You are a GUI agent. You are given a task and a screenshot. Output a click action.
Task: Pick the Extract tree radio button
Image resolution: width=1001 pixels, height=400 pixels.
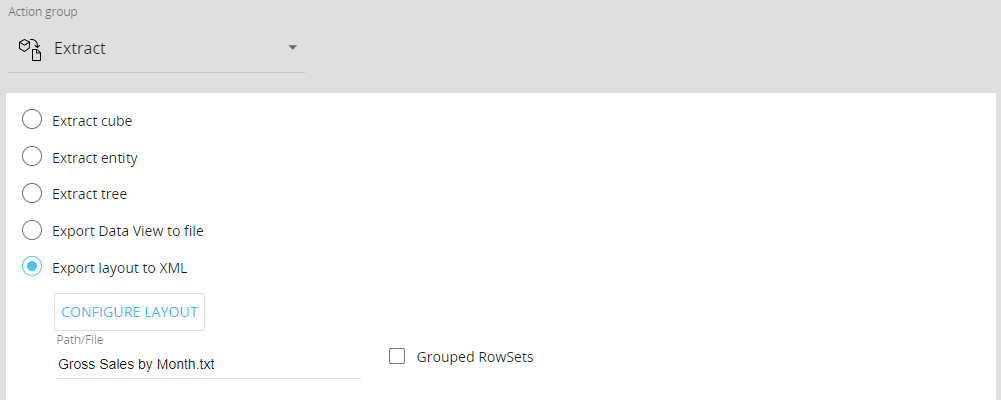pyautogui.click(x=32, y=193)
